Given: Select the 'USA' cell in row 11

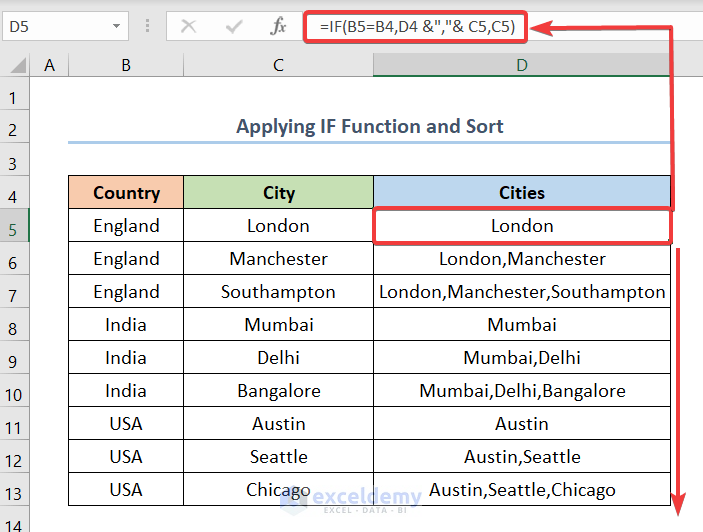Looking at the screenshot, I should pyautogui.click(x=126, y=424).
